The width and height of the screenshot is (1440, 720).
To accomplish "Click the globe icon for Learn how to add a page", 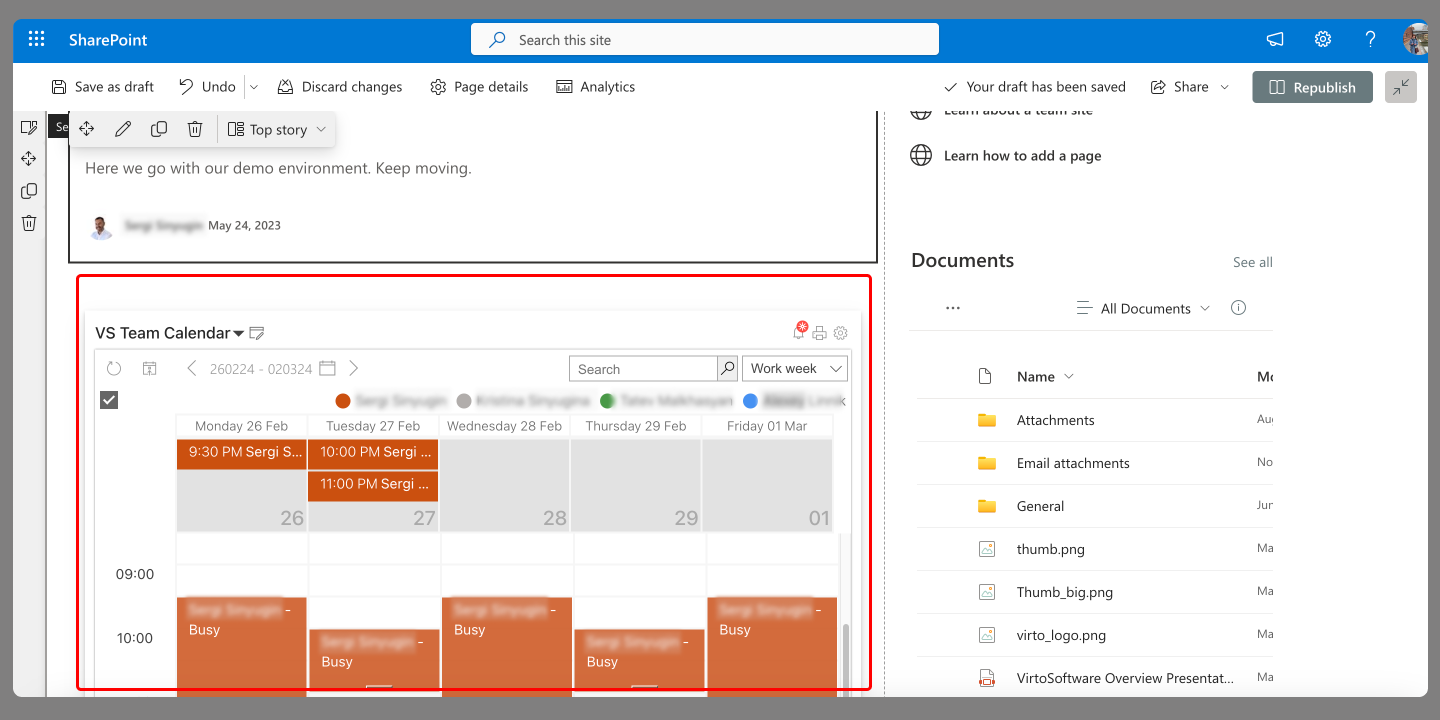I will [x=921, y=156].
